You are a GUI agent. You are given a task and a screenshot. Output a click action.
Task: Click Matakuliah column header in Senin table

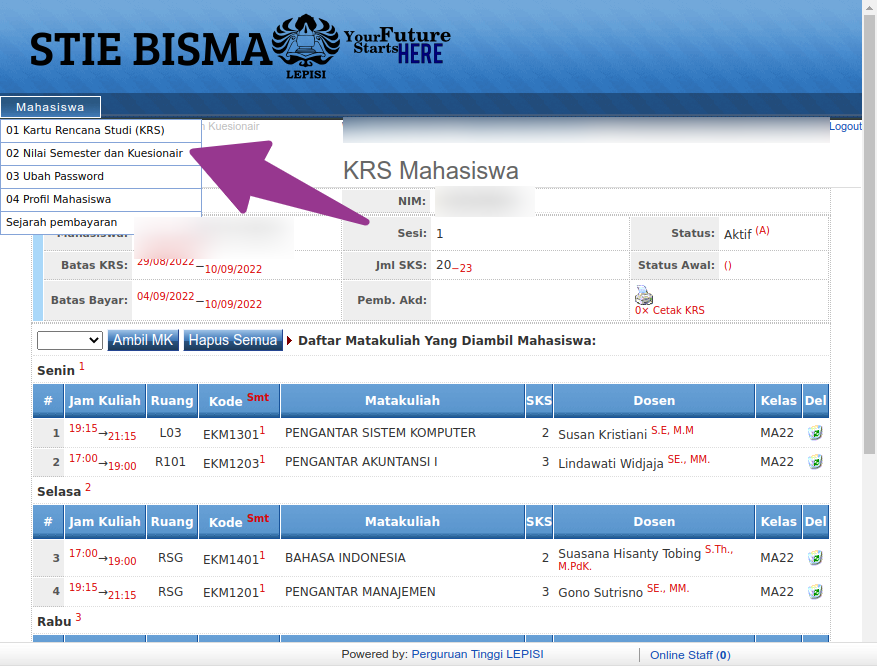point(403,400)
